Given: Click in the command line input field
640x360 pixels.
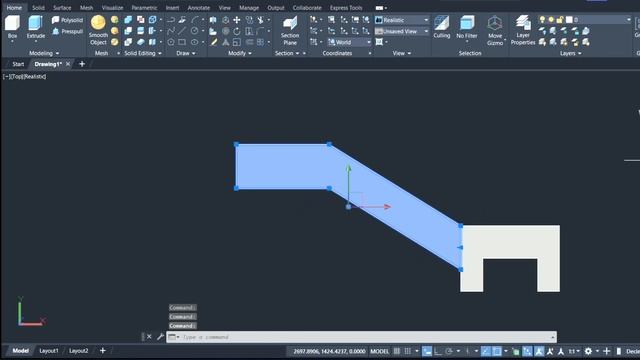Looking at the screenshot, I should tap(361, 337).
